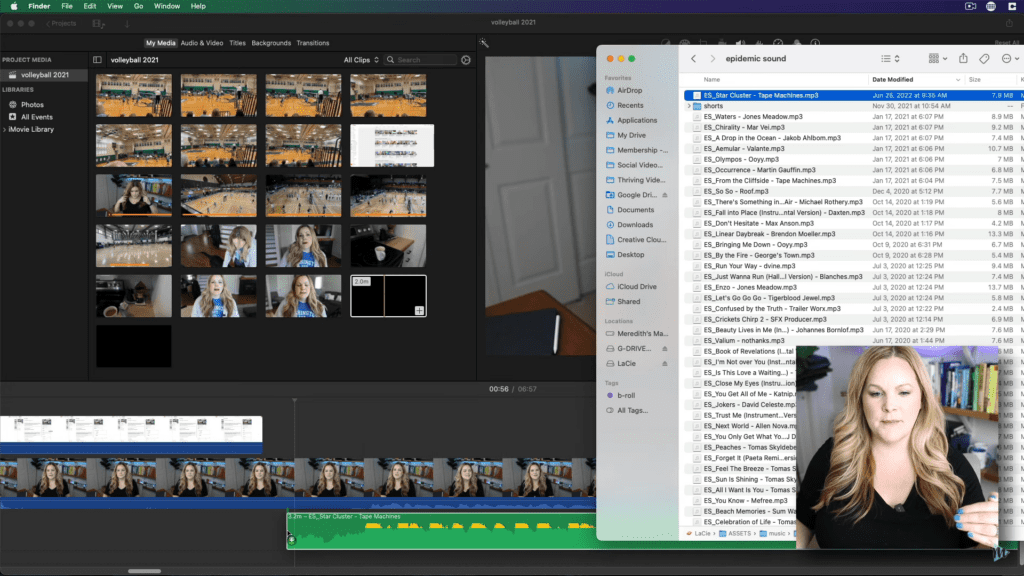Image resolution: width=1024 pixels, height=576 pixels.
Task: Click ASSETS folder in Finder path bar
Action: [735, 534]
